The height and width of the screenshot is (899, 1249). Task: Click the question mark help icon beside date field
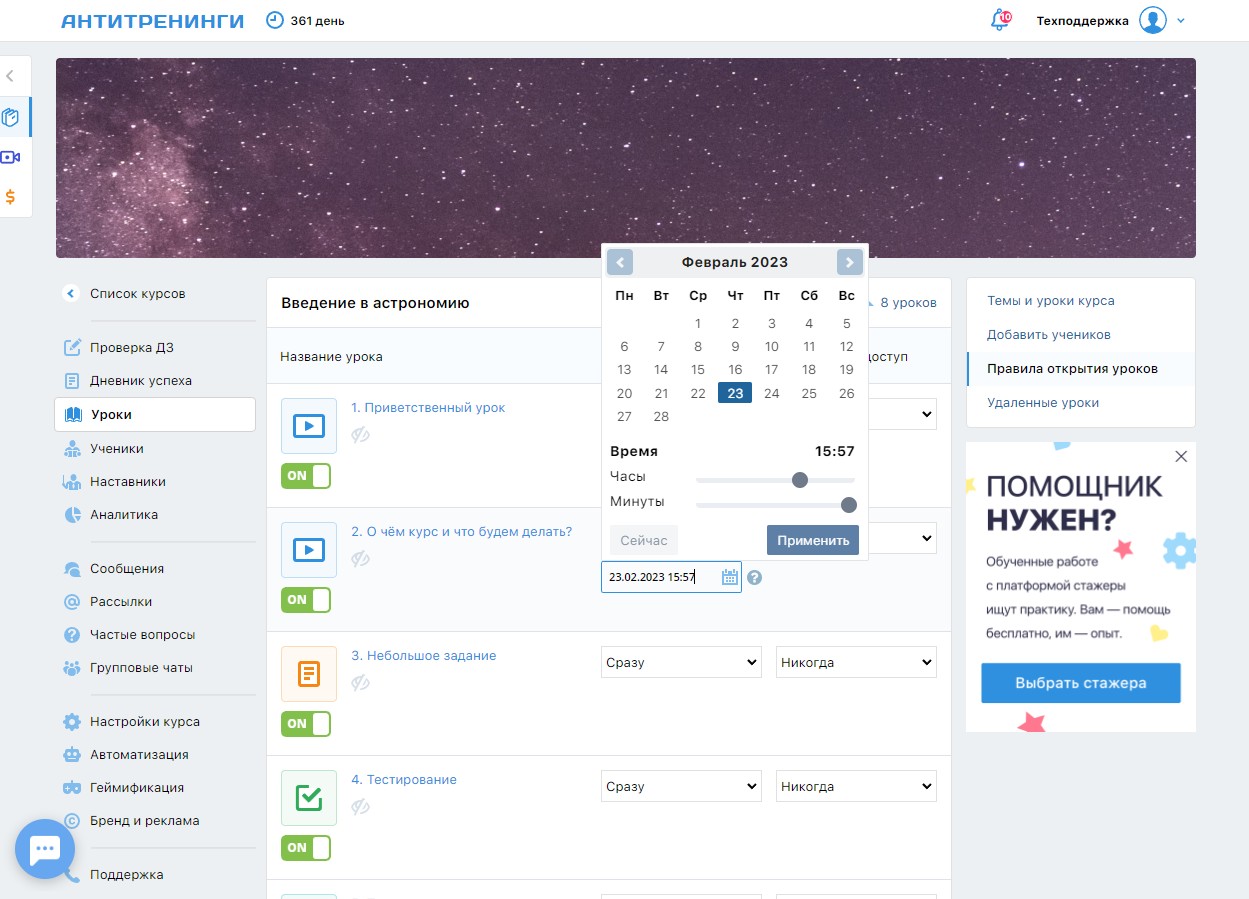click(755, 577)
